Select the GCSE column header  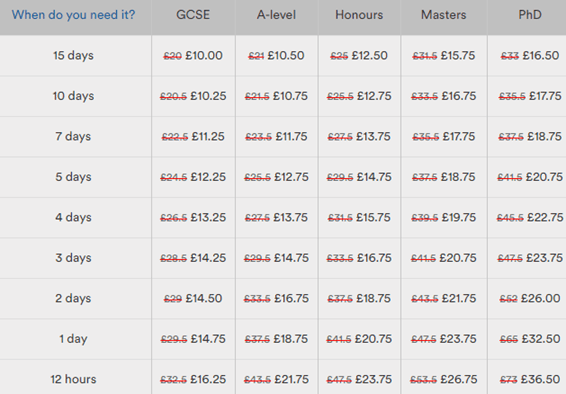click(193, 15)
